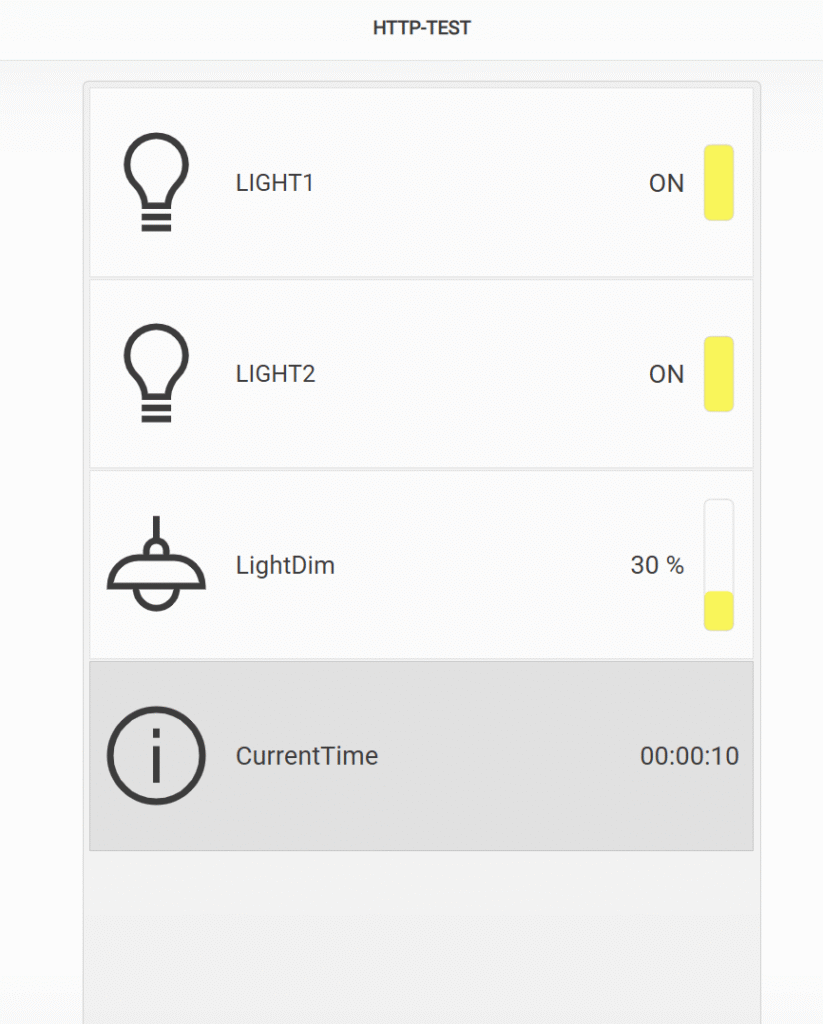Toggle the LIGHT1 yellow switch

point(718,183)
